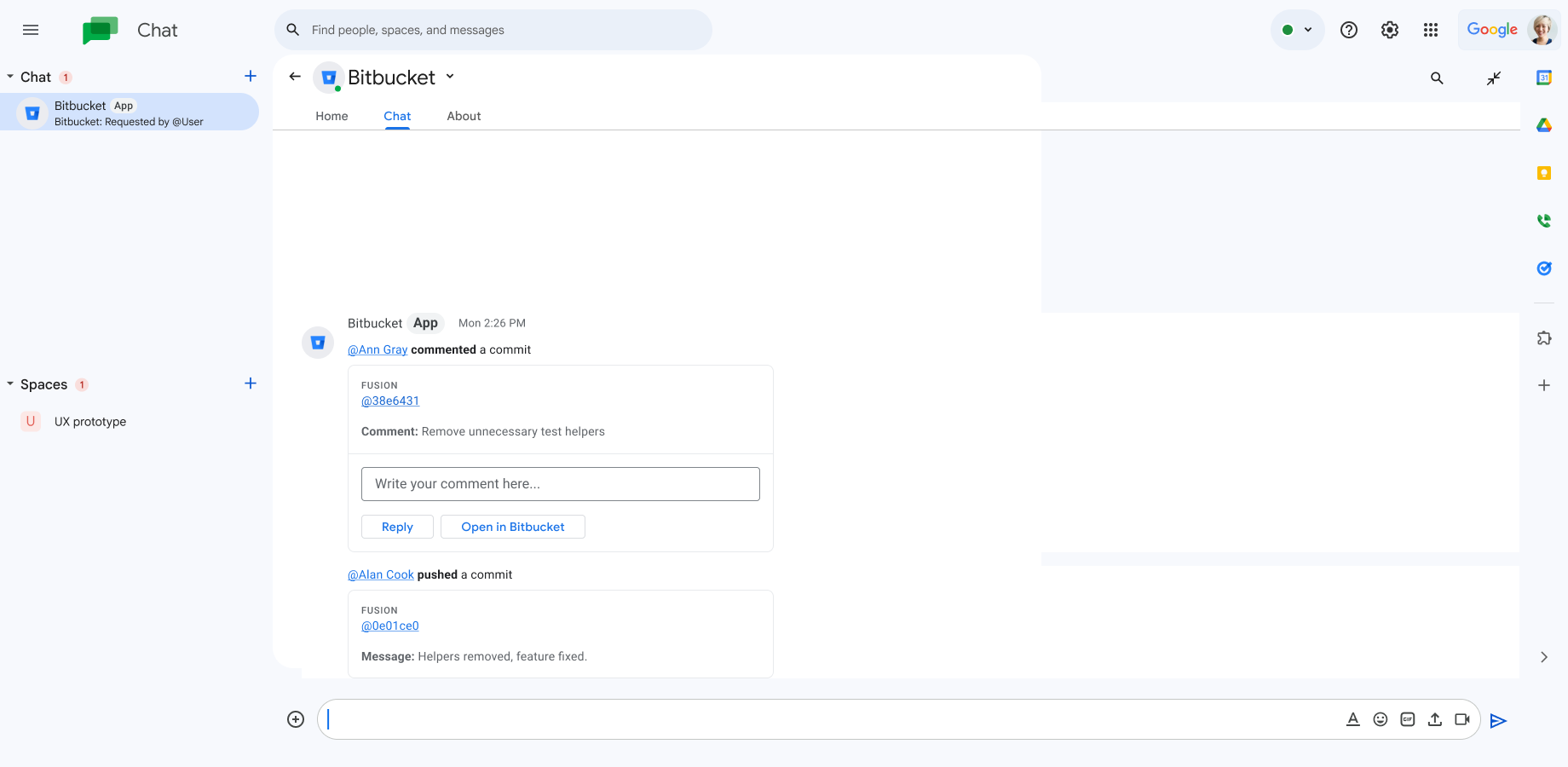The width and height of the screenshot is (1568, 767).
Task: Open the add attachments circle plus button
Action: pyautogui.click(x=296, y=719)
